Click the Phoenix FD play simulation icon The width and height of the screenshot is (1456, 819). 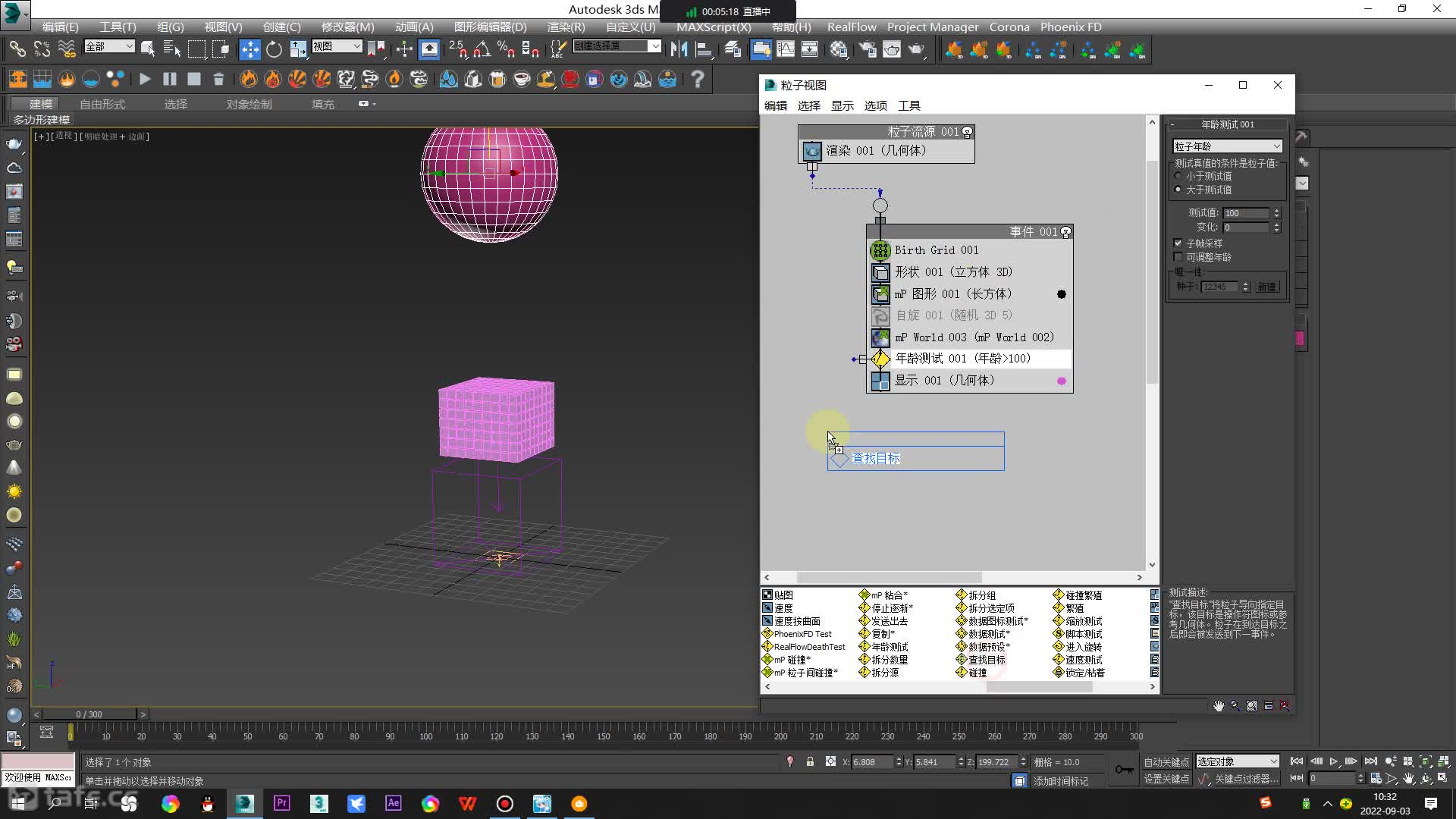pos(145,78)
